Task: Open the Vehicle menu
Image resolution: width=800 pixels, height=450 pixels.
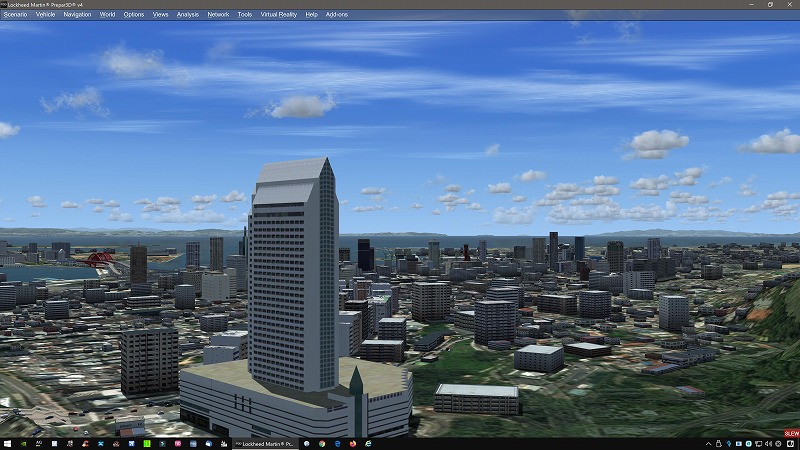Action: click(45, 14)
